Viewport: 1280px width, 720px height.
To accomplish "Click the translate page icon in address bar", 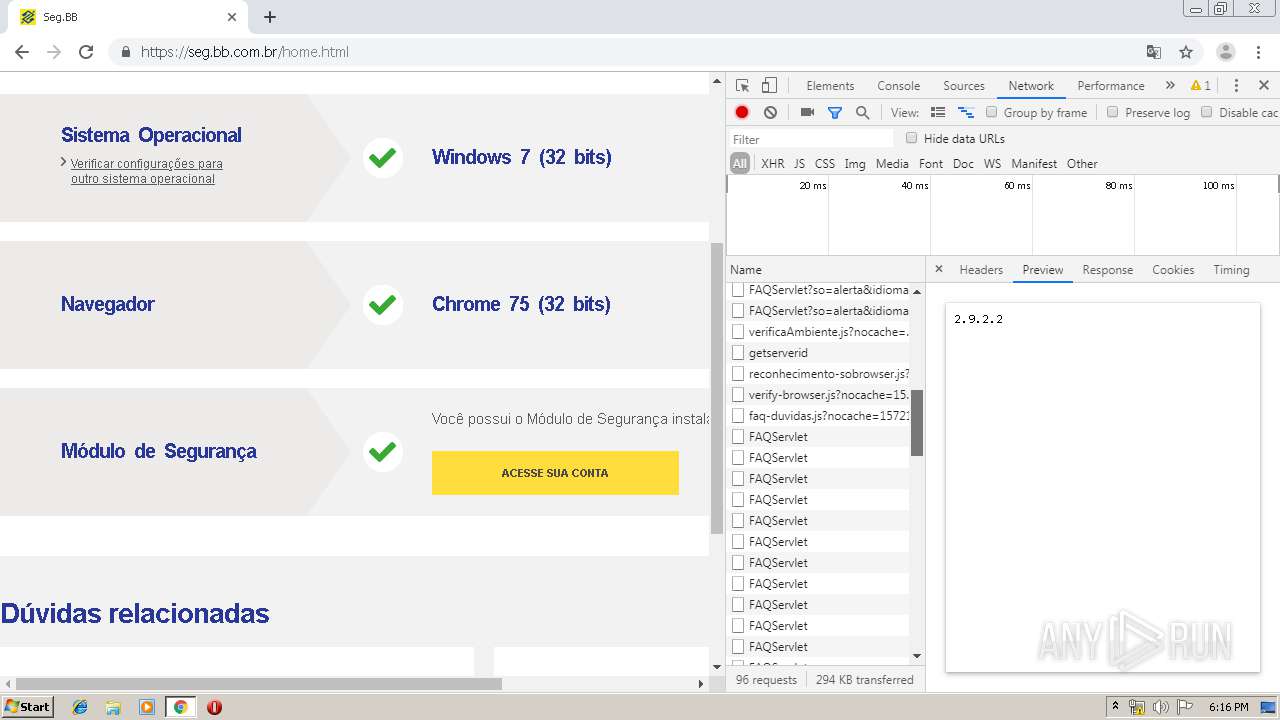I will (1154, 52).
